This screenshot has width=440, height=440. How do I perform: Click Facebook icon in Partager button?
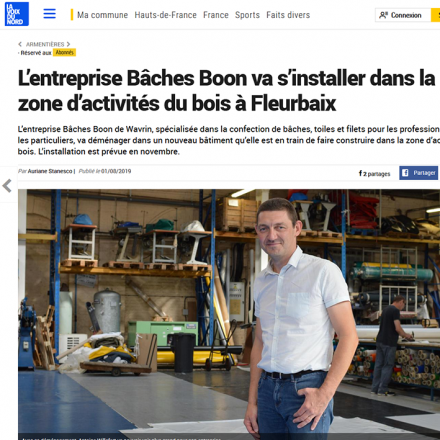pyautogui.click(x=405, y=173)
